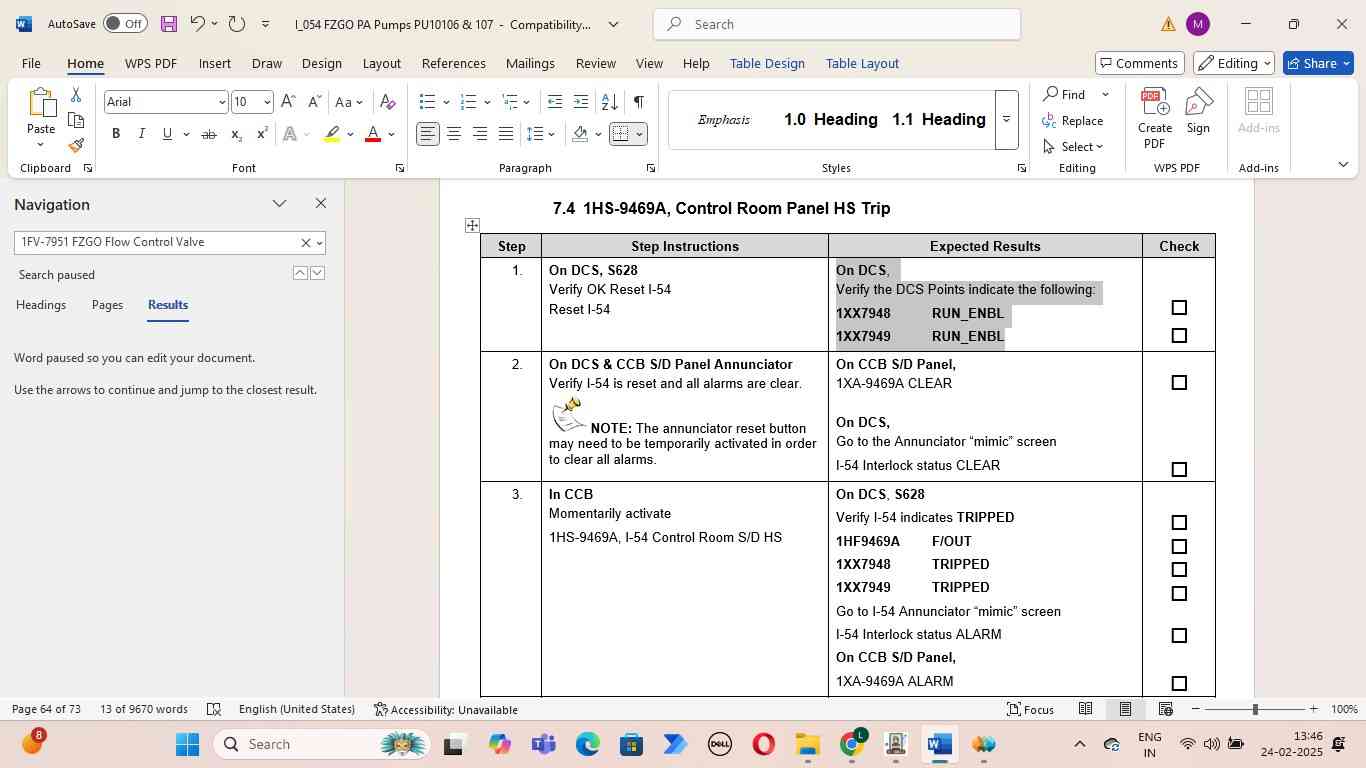The height and width of the screenshot is (768, 1366).
Task: Open the font size dropdown
Action: (x=267, y=102)
